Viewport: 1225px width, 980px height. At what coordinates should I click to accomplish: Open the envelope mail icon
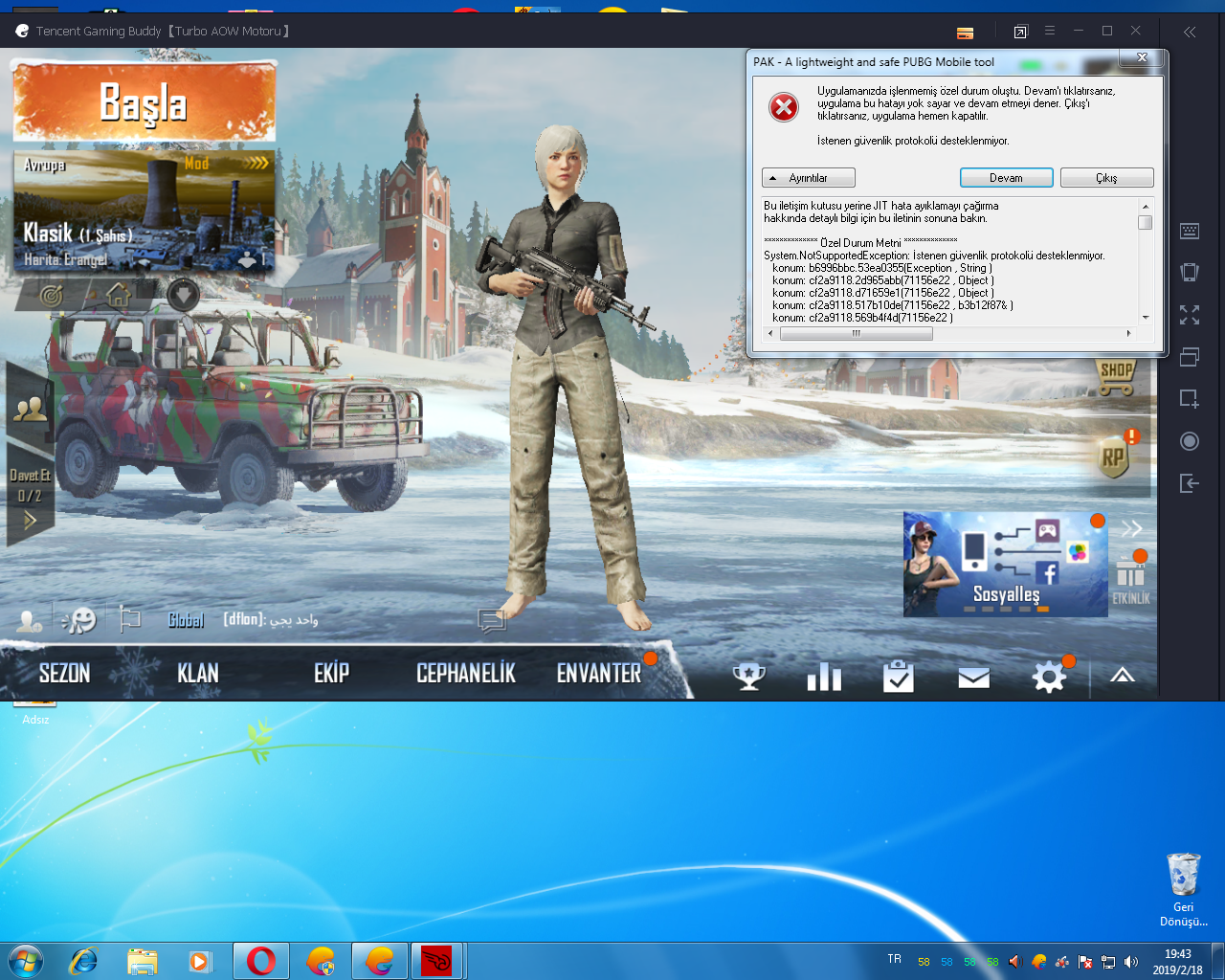coord(973,678)
